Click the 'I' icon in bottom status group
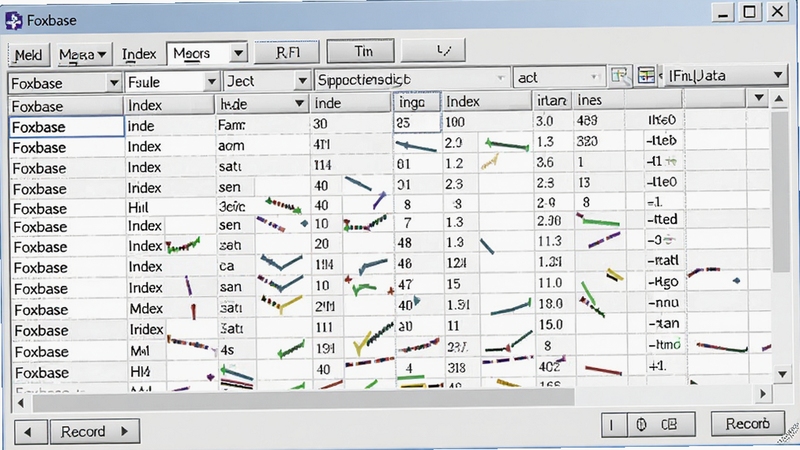800x450 pixels. [x=611, y=424]
